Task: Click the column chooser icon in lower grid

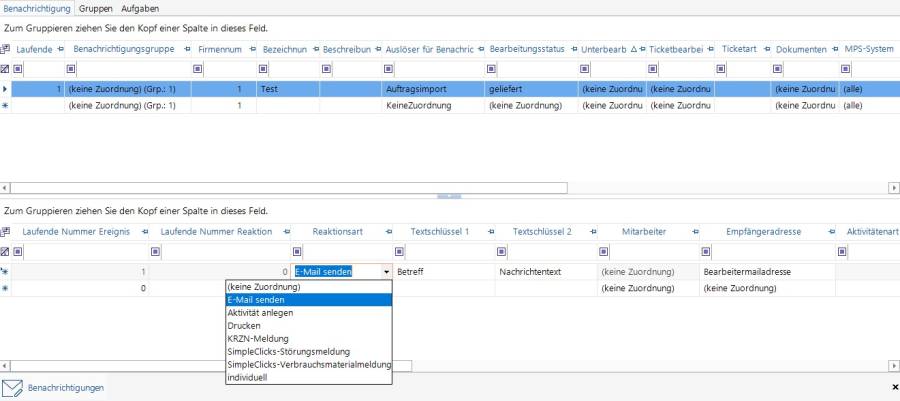Action: 5,232
